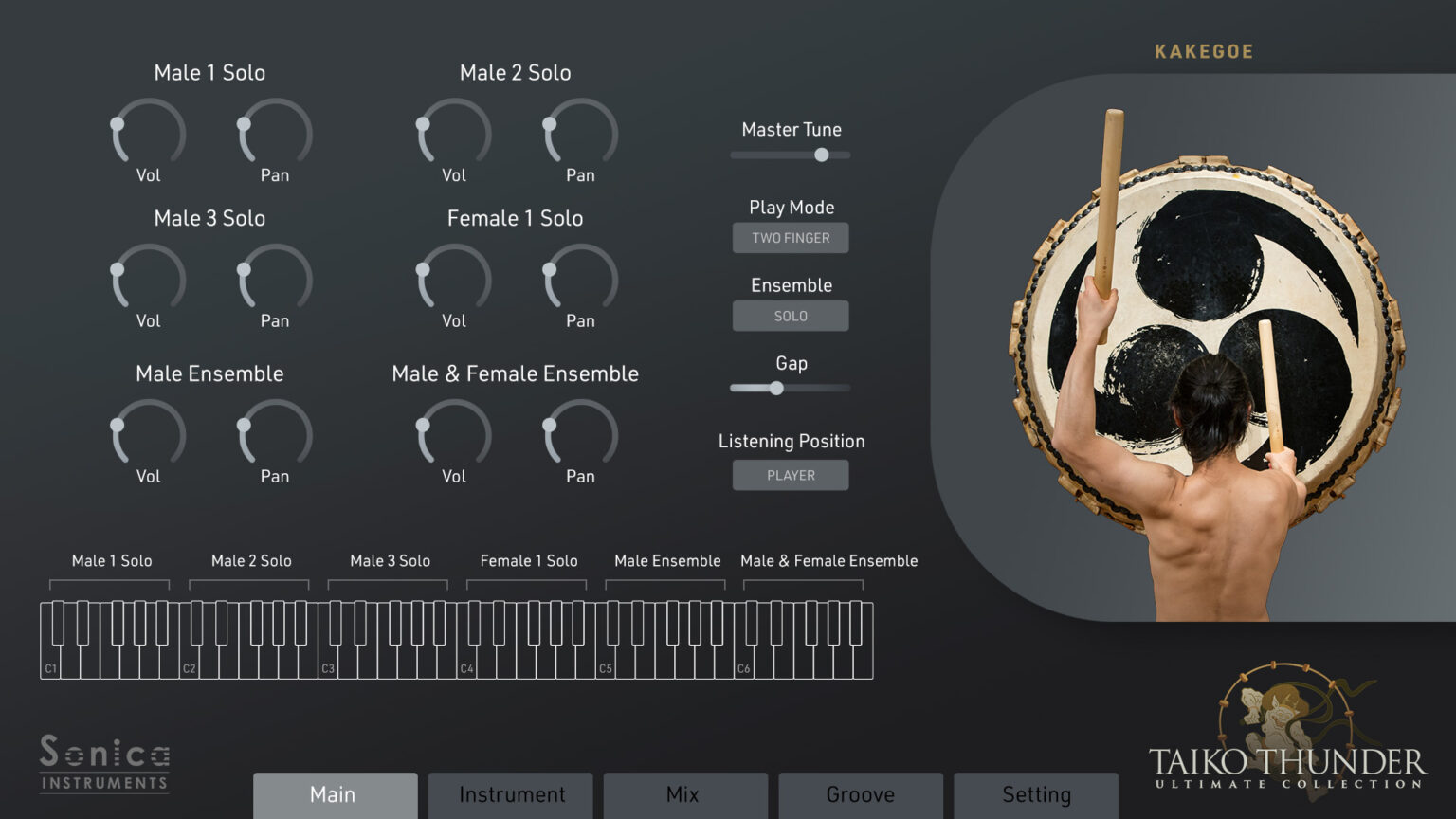This screenshot has width=1456, height=819.
Task: Open the Setting page
Action: 1036,795
